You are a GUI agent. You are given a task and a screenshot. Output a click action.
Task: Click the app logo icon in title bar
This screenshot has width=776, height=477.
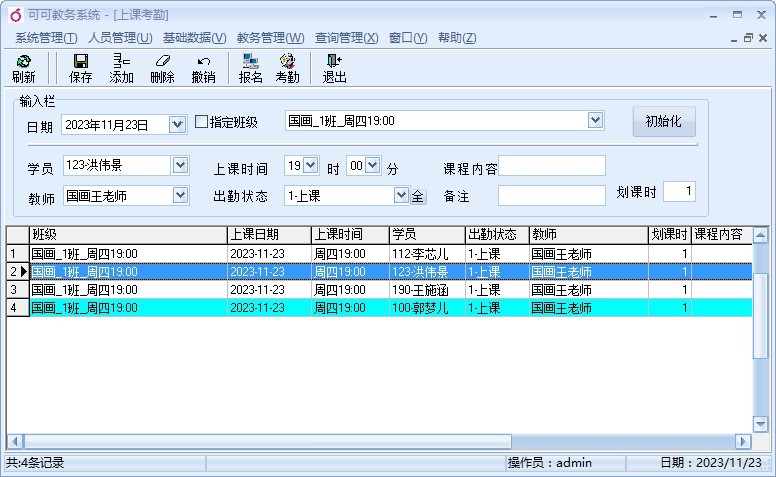click(x=16, y=15)
